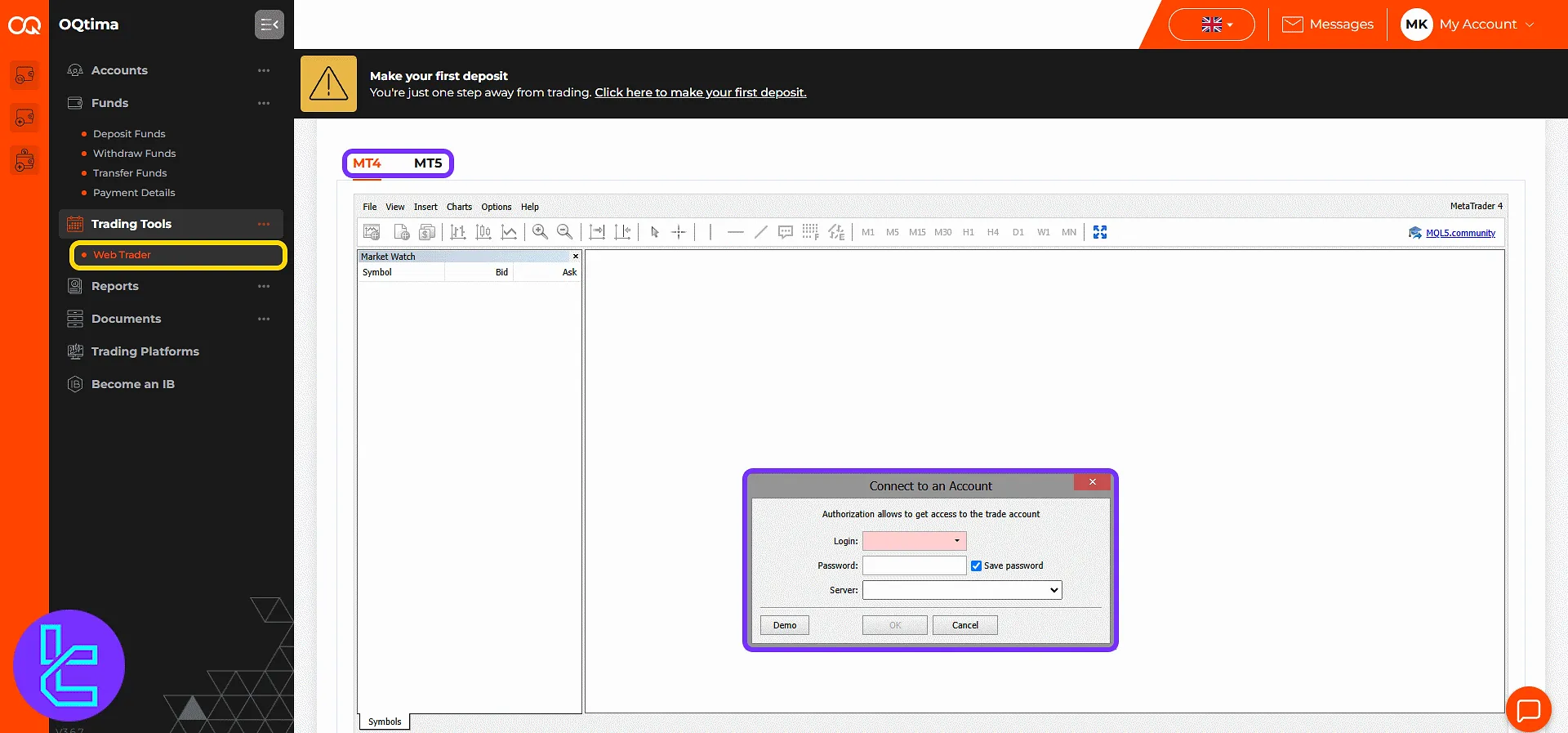Screen dimensions: 1568x733
Task: Open Become an IB sidebar item
Action: [132, 384]
